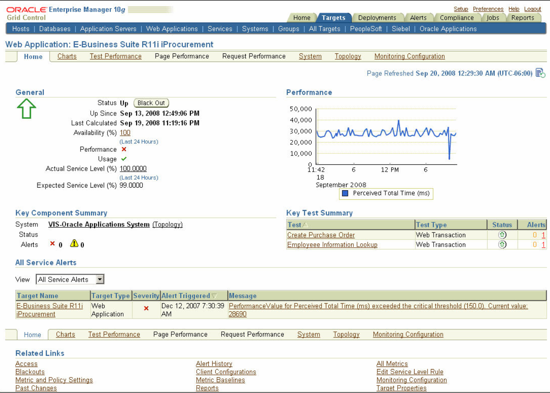Click the Availability 100 link
The height and width of the screenshot is (393, 550).
[x=125, y=133]
